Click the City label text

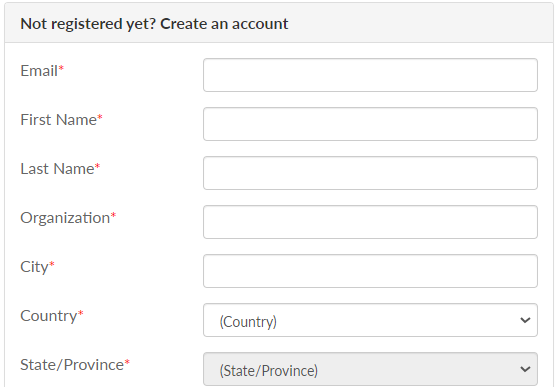[x=34, y=267]
